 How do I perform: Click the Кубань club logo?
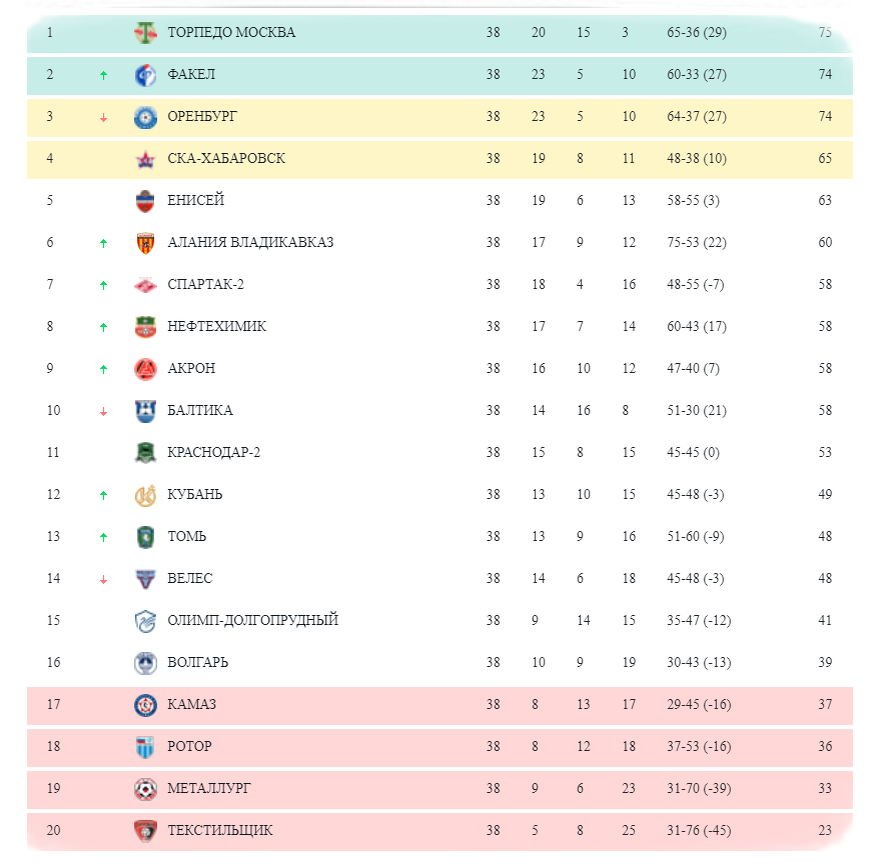pos(146,495)
